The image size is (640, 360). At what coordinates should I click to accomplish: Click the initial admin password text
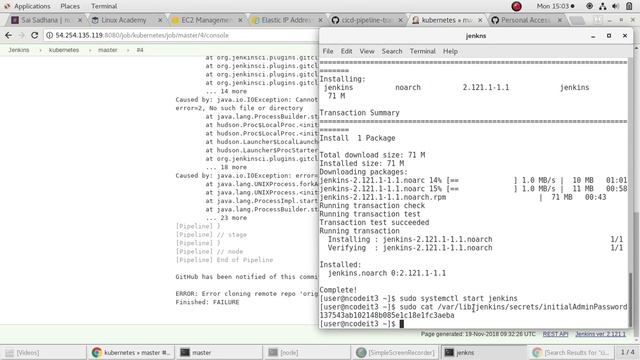[x=387, y=315]
